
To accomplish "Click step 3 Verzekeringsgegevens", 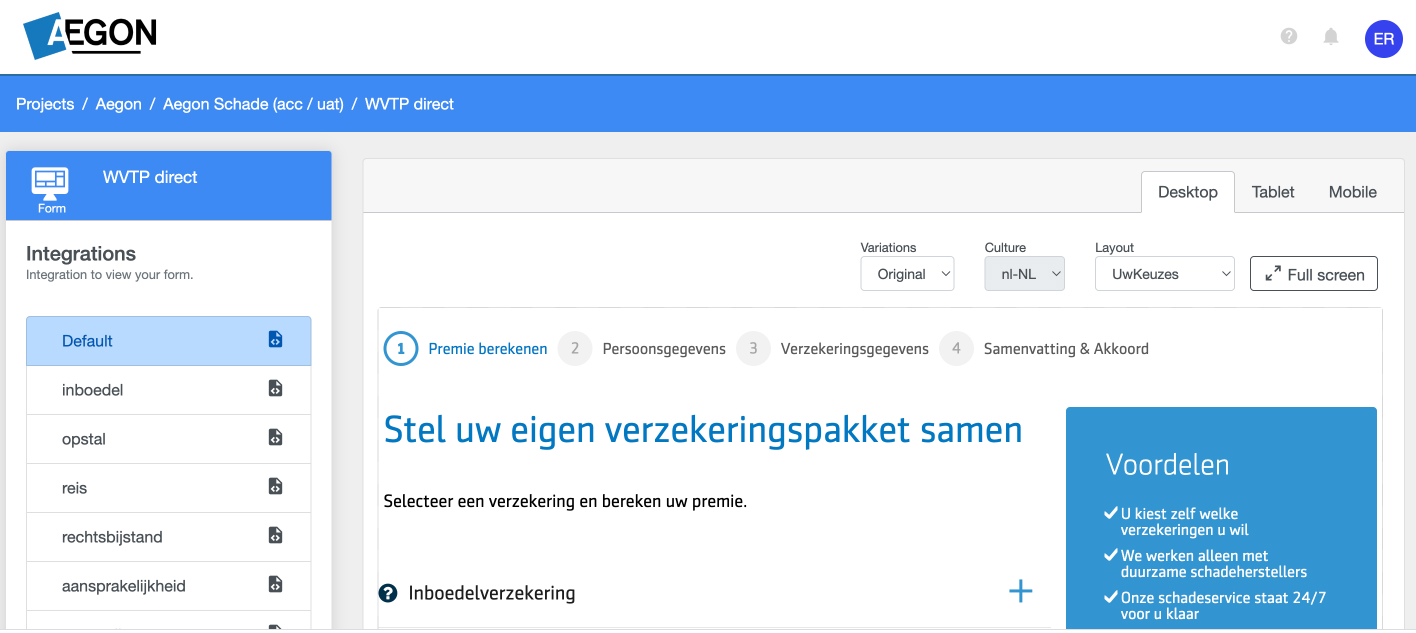I will pyautogui.click(x=832, y=349).
